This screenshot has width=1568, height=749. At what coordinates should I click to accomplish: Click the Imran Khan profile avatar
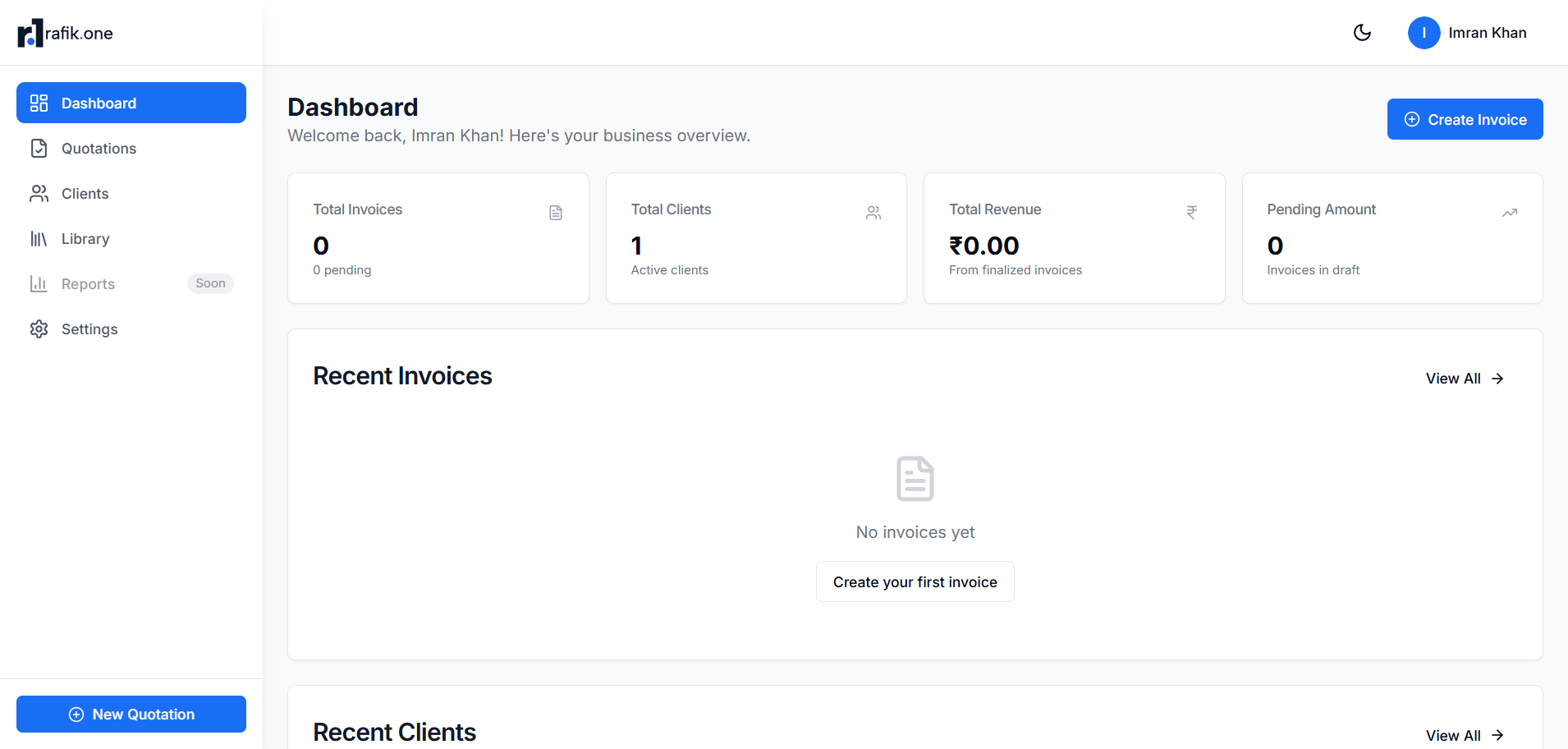[1424, 33]
